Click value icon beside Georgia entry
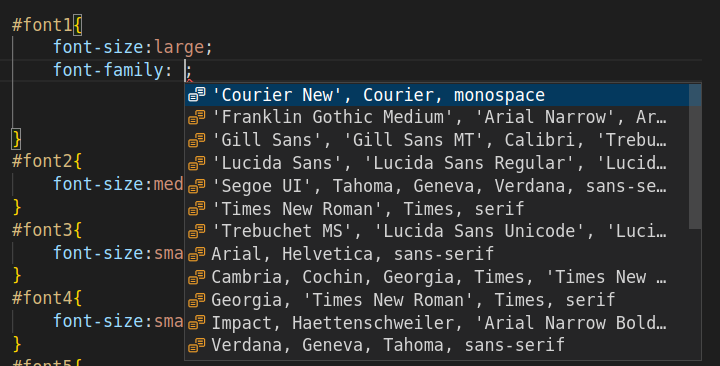Image resolution: width=720 pixels, height=366 pixels. pyautogui.click(x=197, y=300)
